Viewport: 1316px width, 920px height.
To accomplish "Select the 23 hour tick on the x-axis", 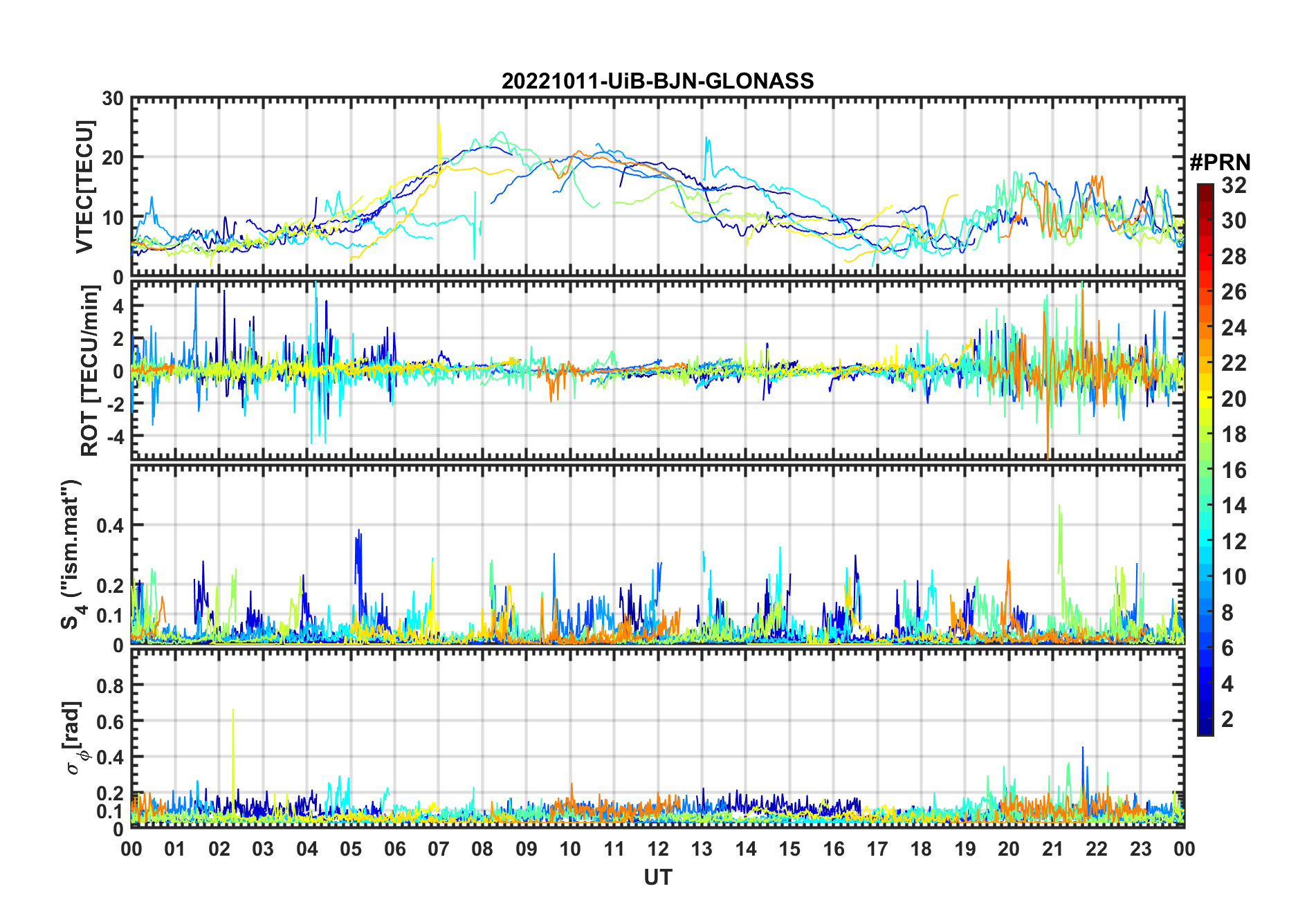I will point(1140,849).
